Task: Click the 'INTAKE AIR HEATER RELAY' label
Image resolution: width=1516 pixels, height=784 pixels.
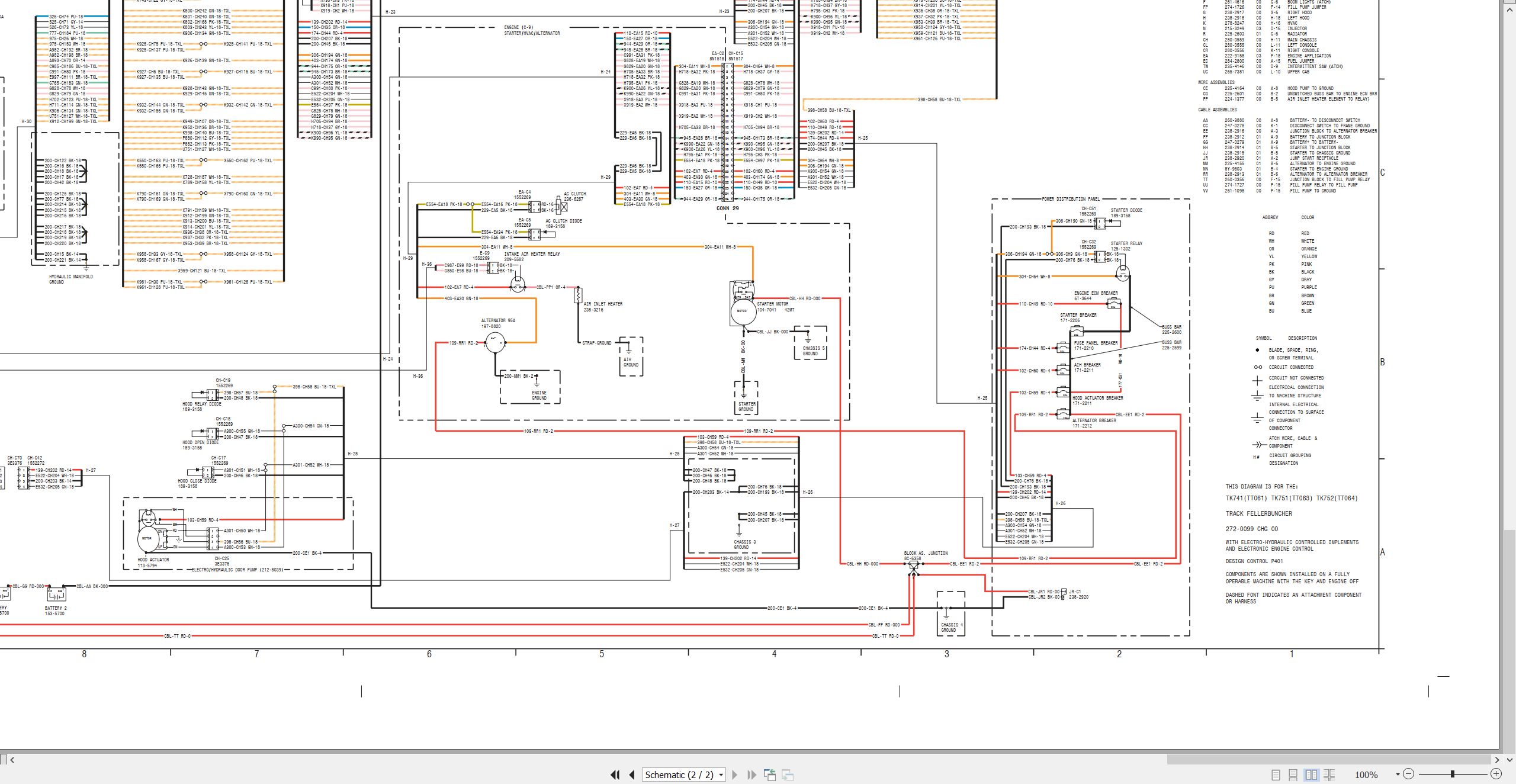Action: coord(532,254)
